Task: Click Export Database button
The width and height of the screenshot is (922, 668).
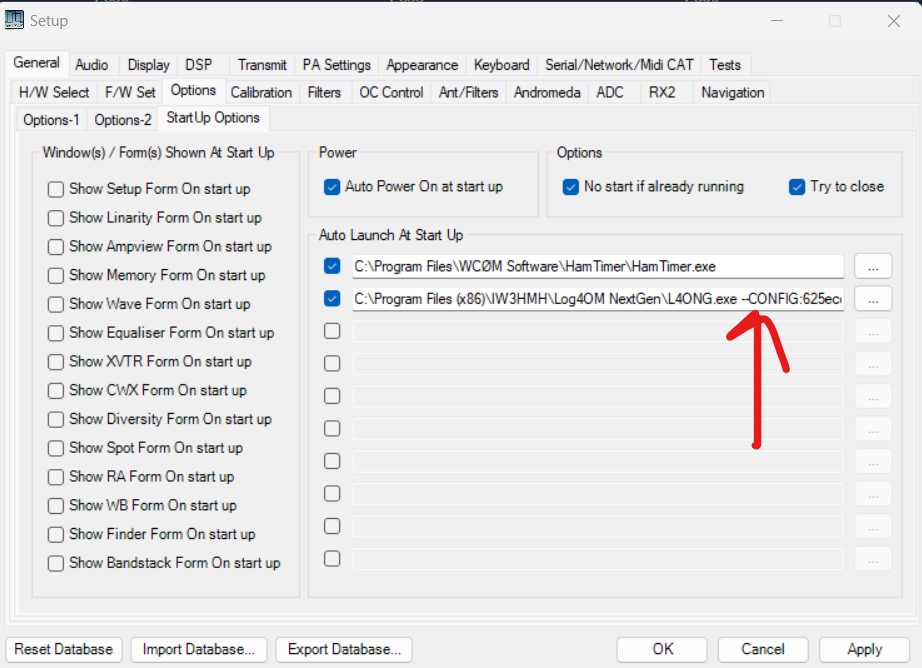Action: coord(344,649)
